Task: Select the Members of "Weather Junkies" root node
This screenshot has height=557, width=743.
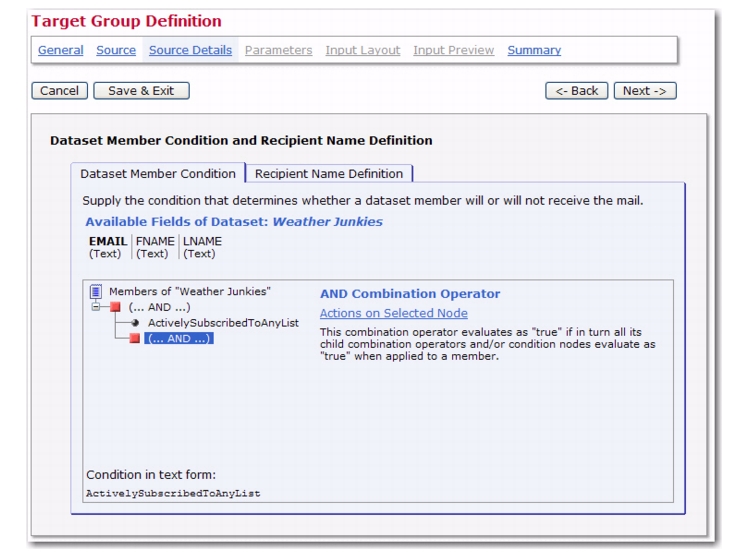Action: 190,292
